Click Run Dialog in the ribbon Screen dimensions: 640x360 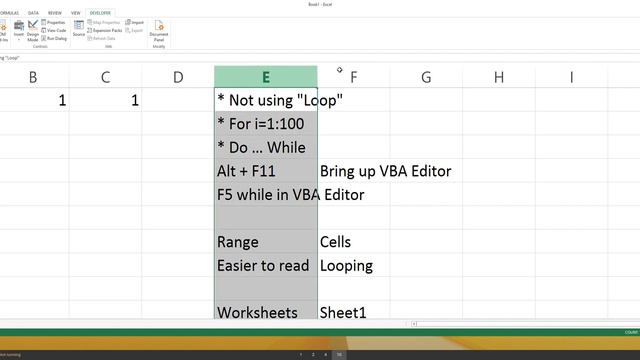pyautogui.click(x=54, y=38)
